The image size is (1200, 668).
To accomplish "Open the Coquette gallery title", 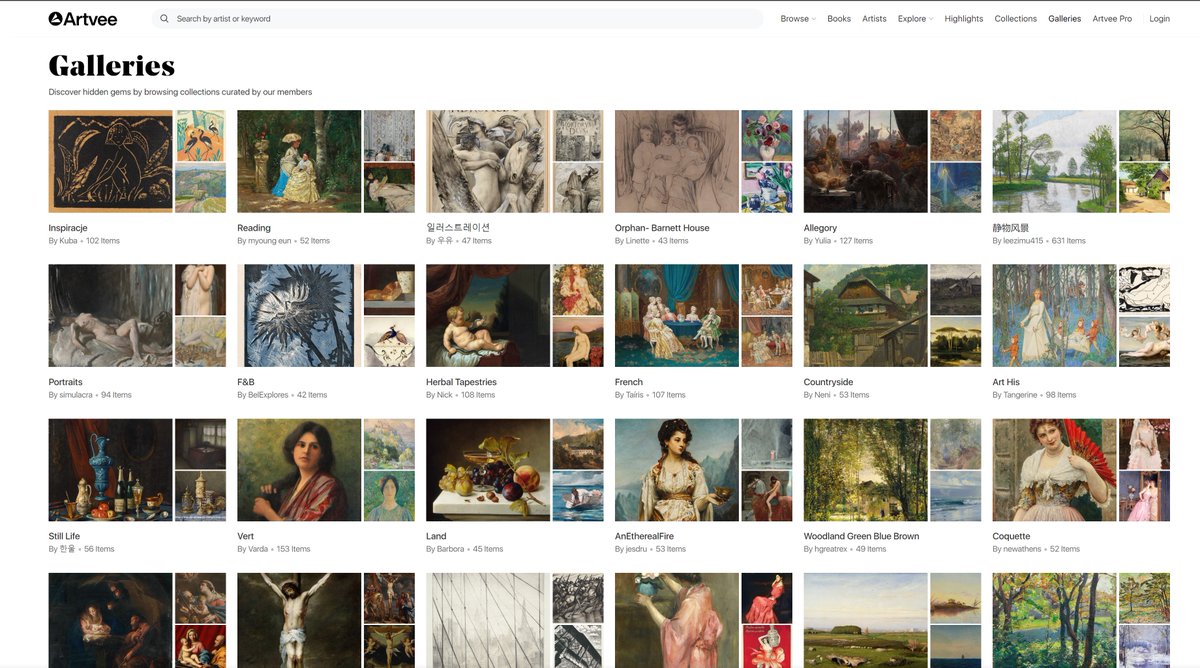I will 1011,536.
